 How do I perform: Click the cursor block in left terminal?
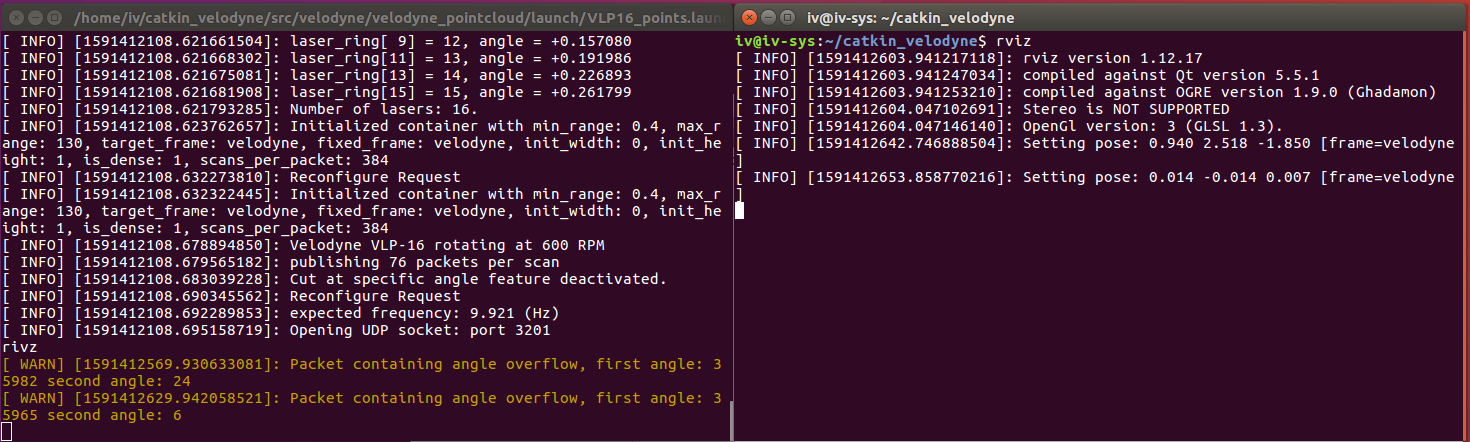point(7,432)
